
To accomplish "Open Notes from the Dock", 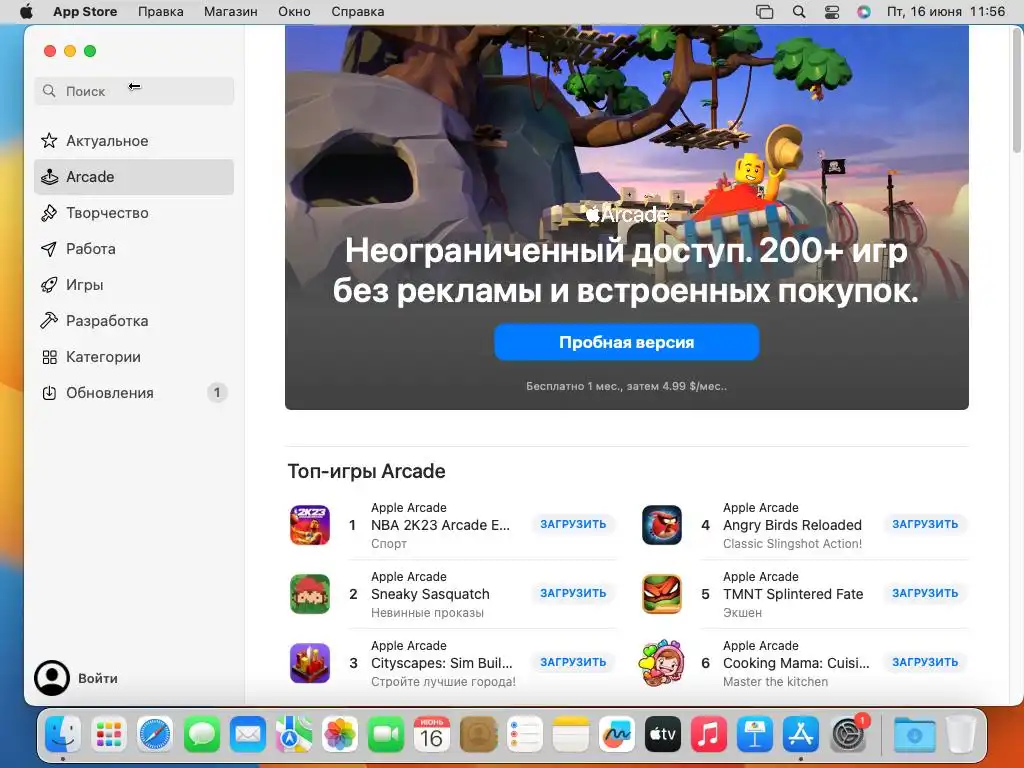I will click(x=571, y=734).
